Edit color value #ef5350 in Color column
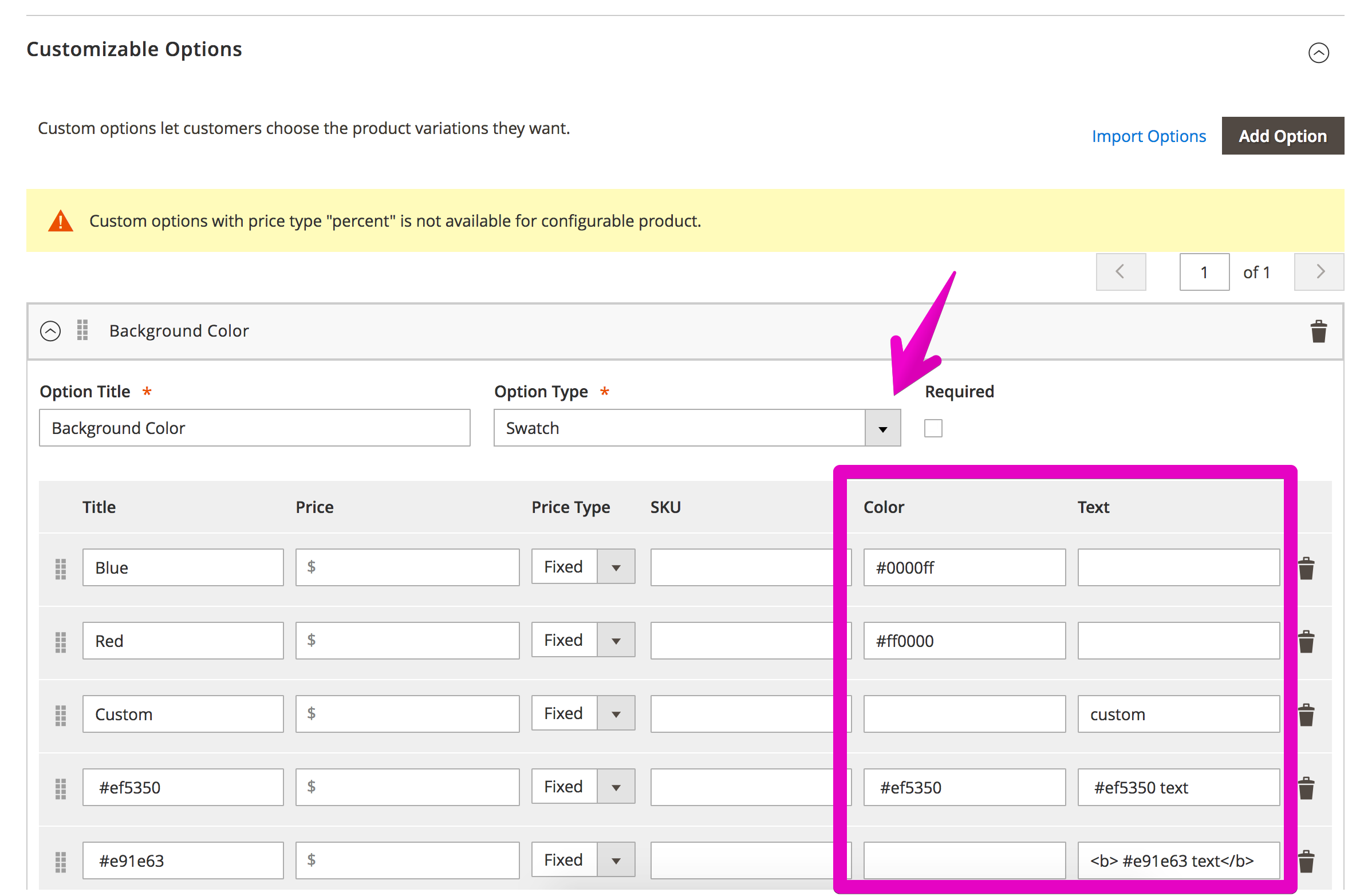The image size is (1356, 896). 965,787
